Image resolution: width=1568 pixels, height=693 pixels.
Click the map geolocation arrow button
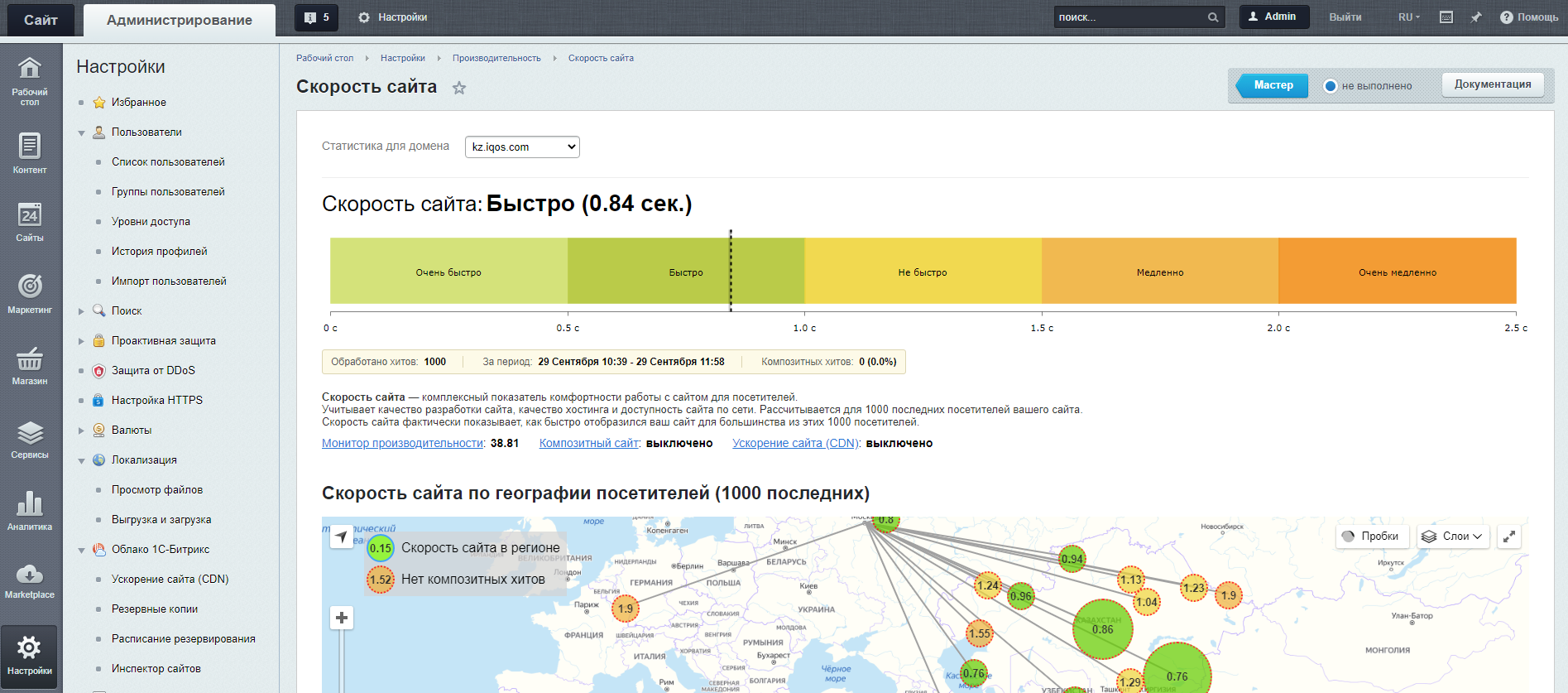[x=341, y=537]
